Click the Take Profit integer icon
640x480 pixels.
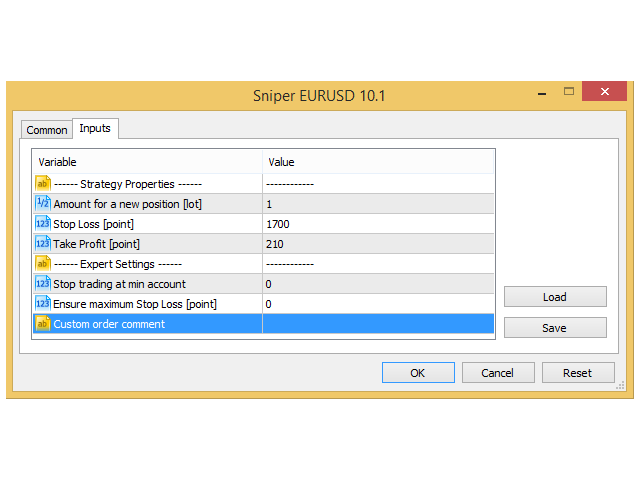click(43, 244)
